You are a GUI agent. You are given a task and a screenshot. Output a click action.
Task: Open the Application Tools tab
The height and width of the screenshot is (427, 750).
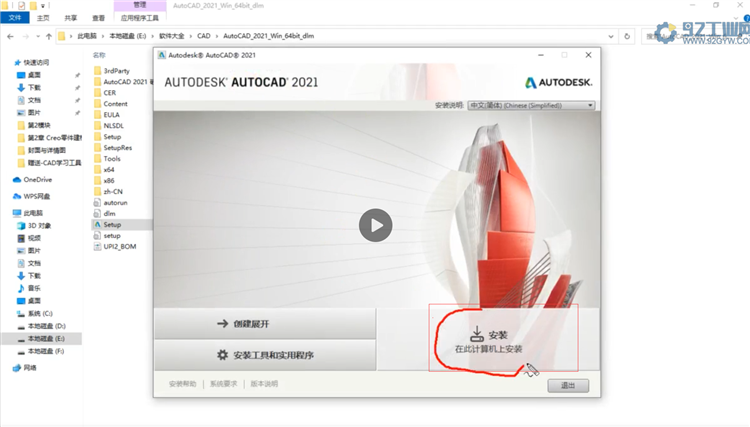point(140,18)
